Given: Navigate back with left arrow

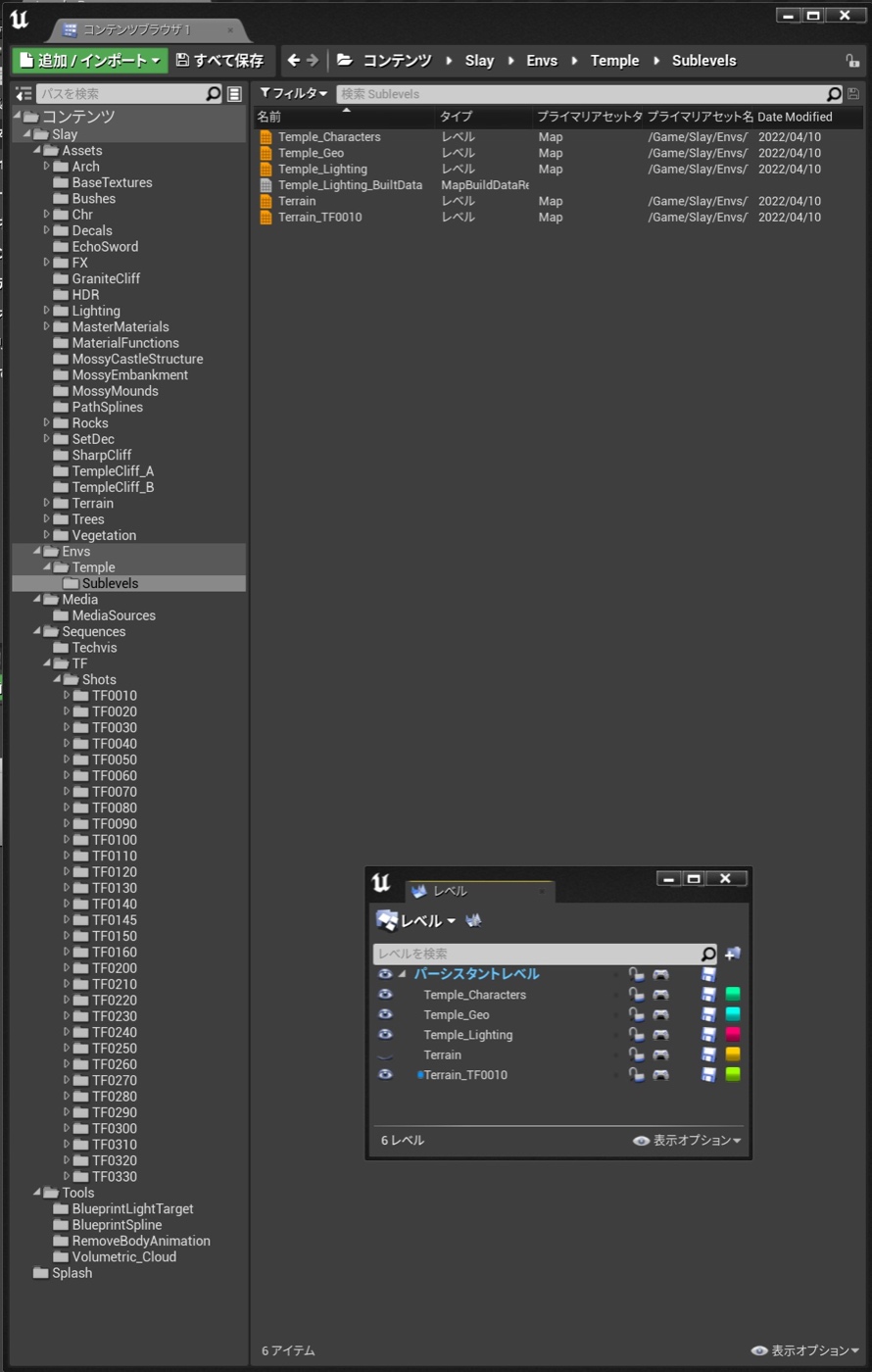Looking at the screenshot, I should (x=293, y=61).
